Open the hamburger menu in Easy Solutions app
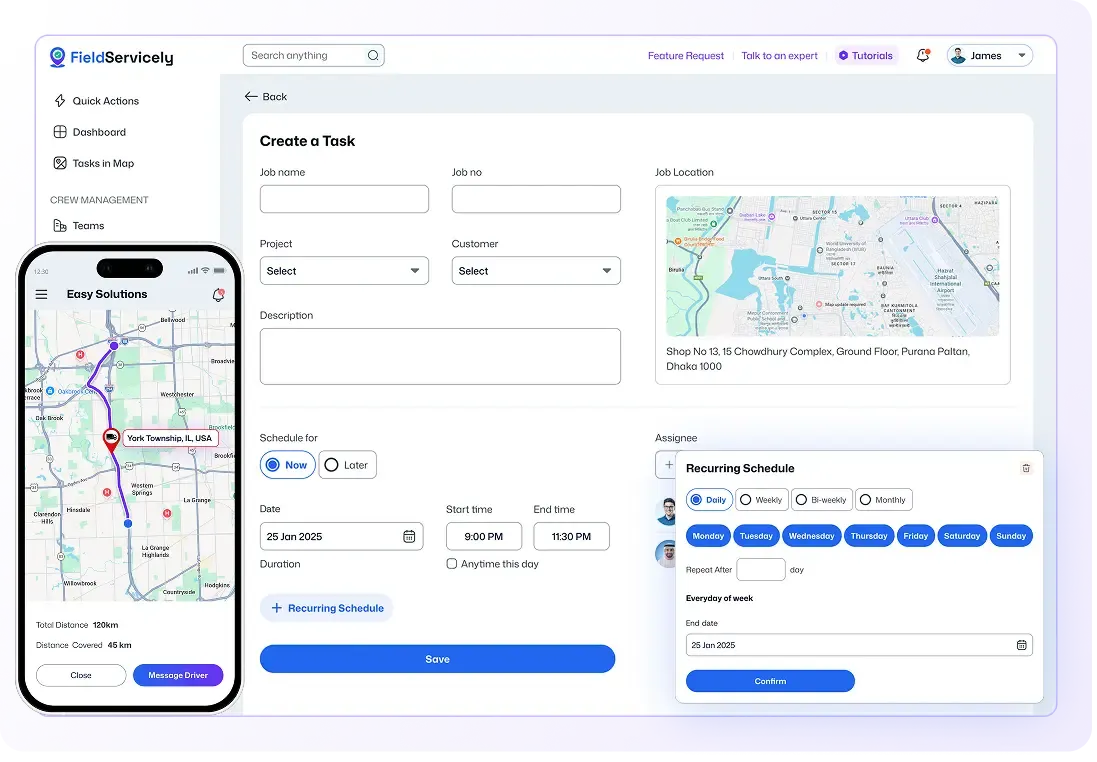1097x762 pixels. coord(40,294)
